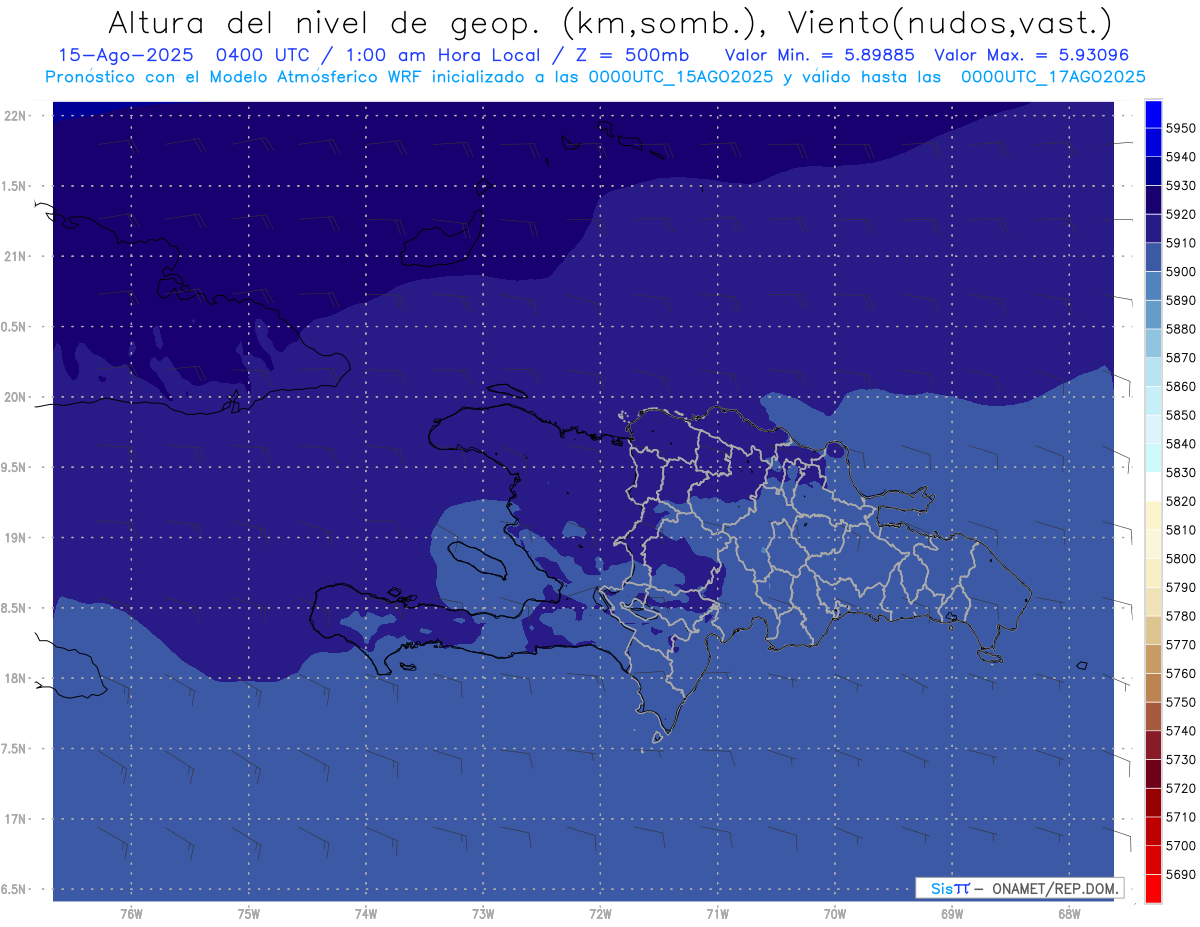Click the '0000UTC_17AGO2025' valid-until text
The image size is (1200, 927).
pos(1053,76)
